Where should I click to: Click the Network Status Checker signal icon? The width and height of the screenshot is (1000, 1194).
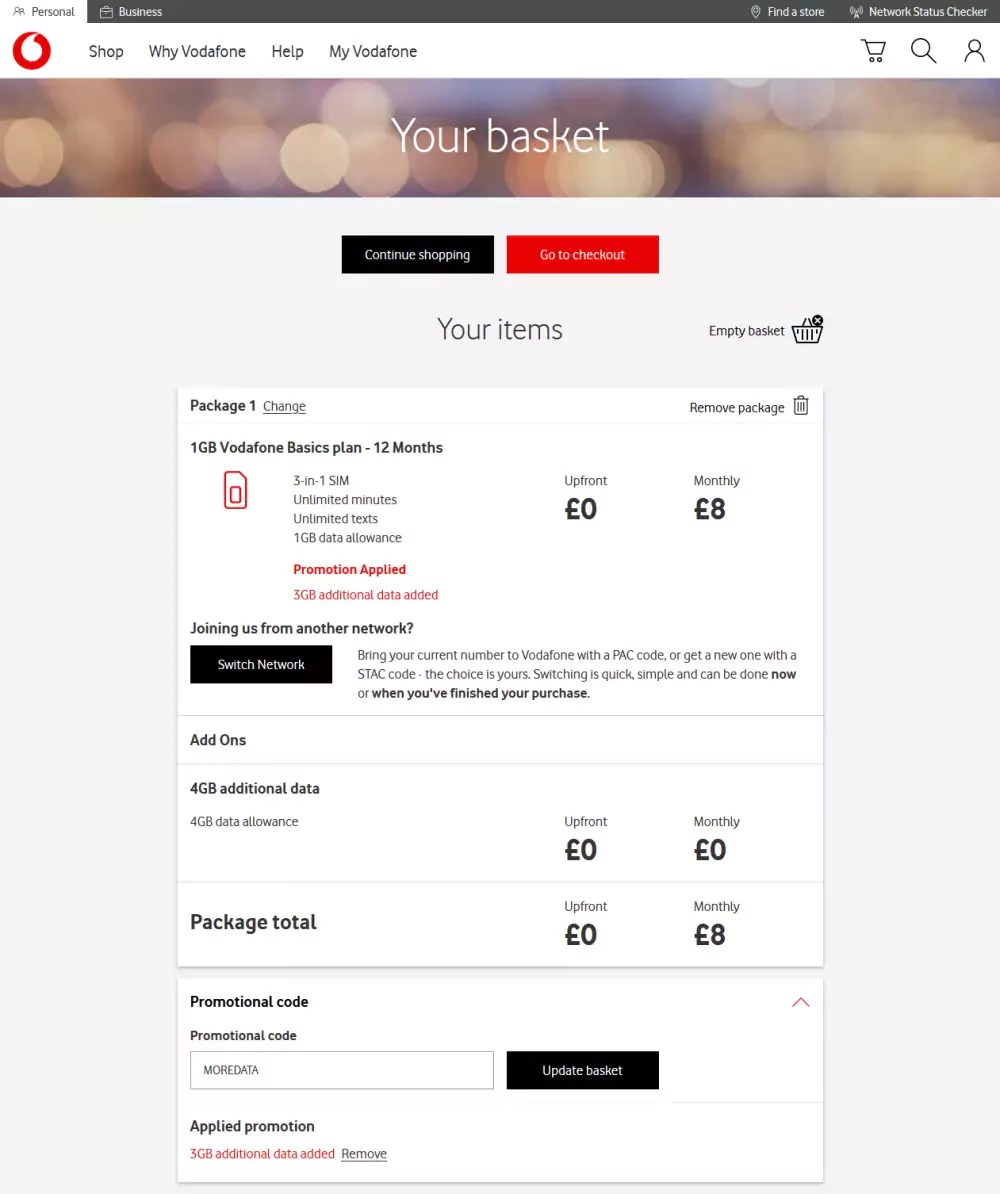pos(857,11)
